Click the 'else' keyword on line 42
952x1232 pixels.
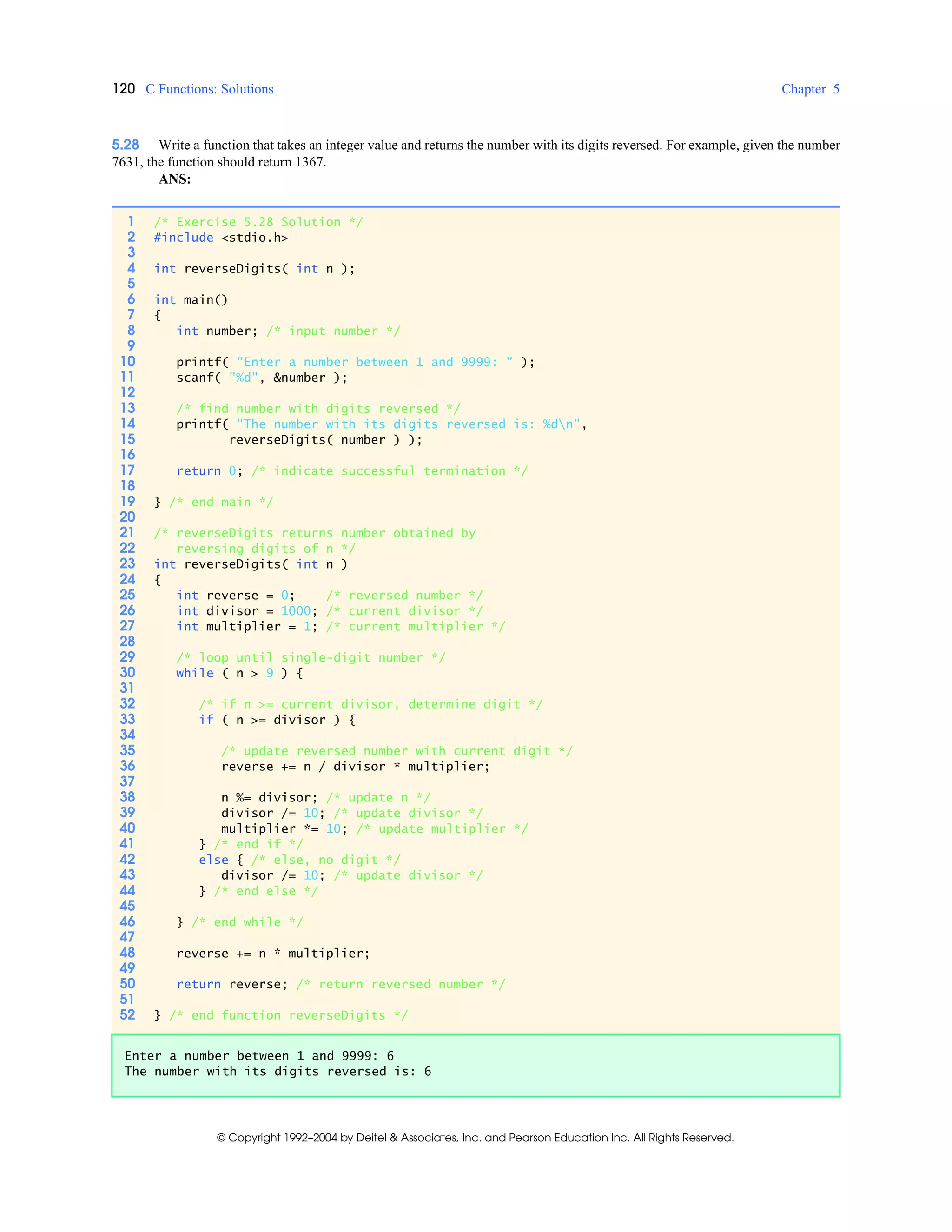[213, 860]
